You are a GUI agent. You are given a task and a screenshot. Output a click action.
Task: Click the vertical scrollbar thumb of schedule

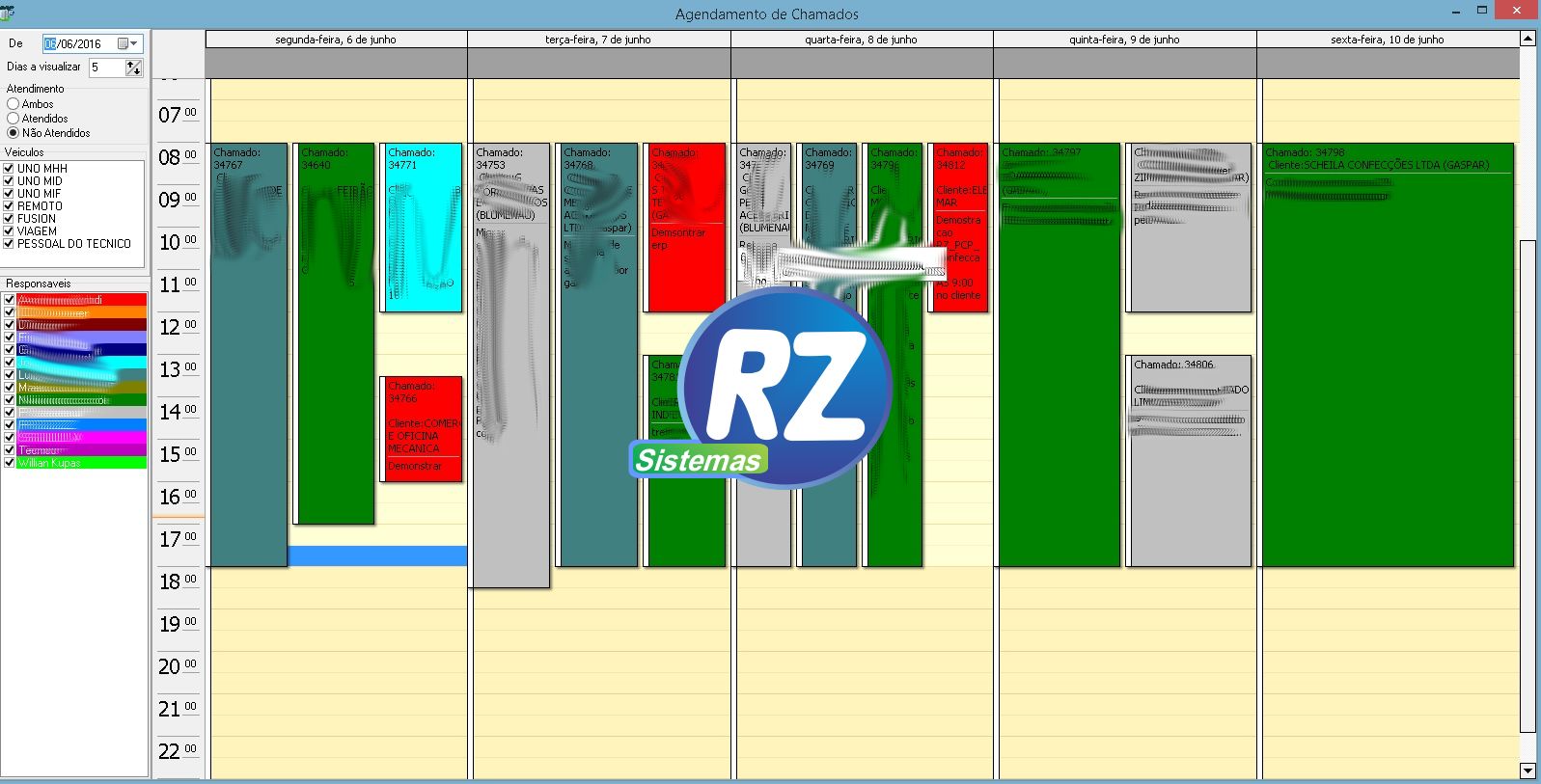1527,486
